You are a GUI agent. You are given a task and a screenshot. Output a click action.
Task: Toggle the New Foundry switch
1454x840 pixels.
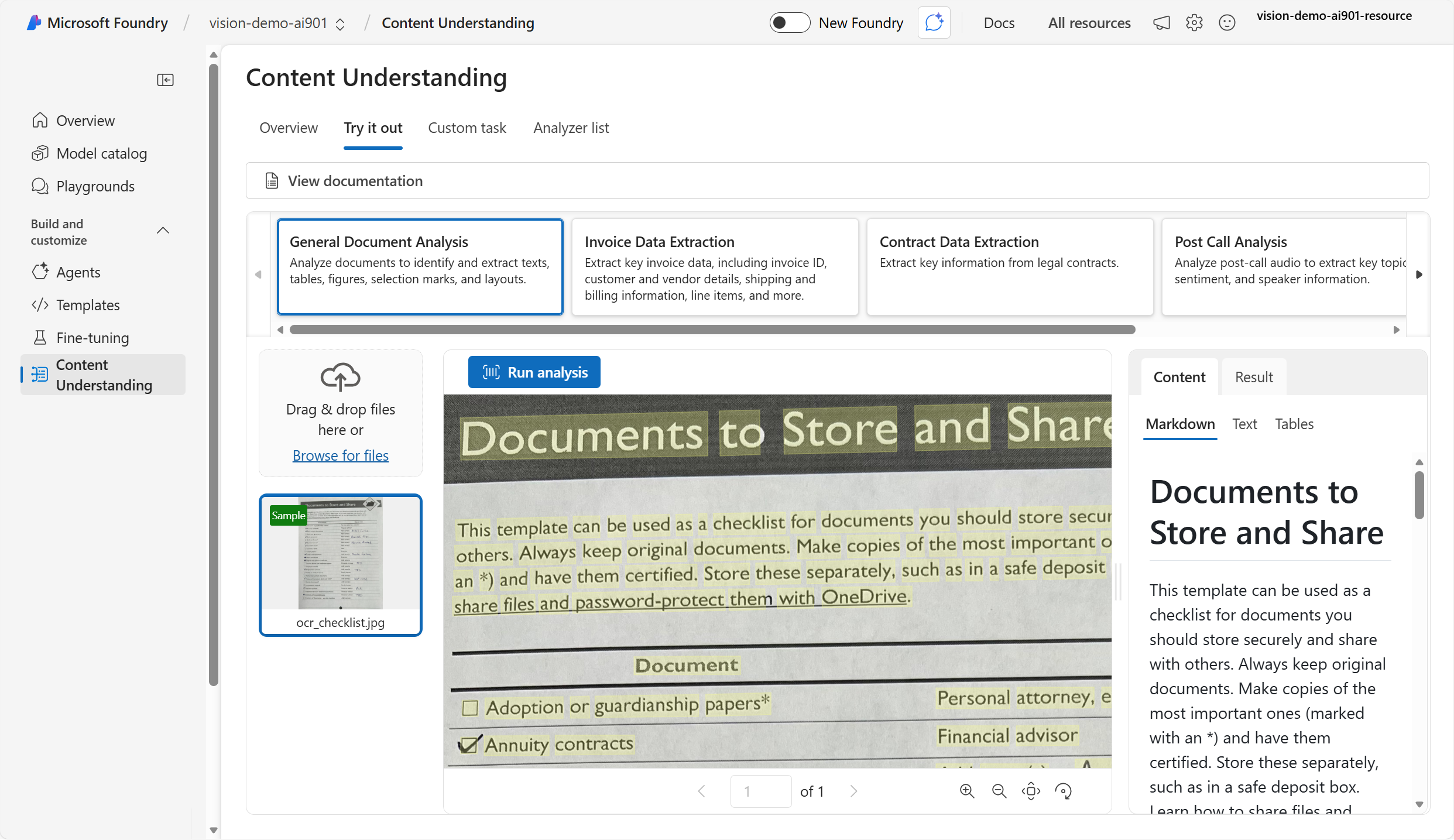coord(789,23)
